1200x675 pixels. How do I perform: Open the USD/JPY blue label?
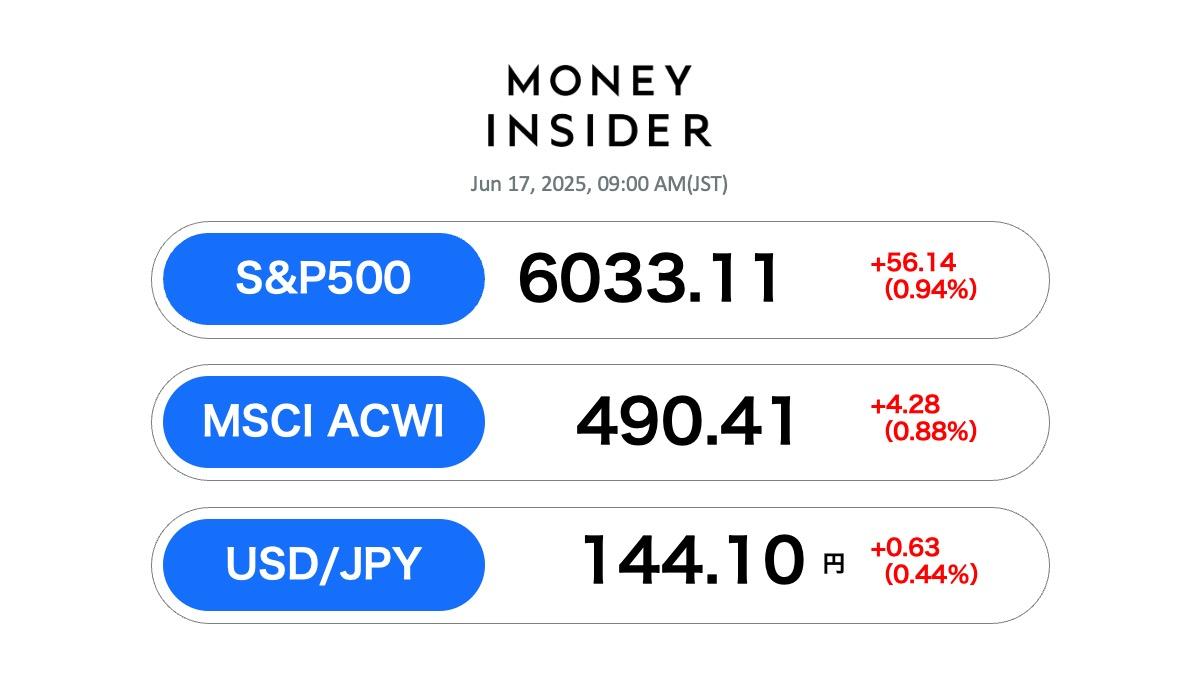(323, 565)
